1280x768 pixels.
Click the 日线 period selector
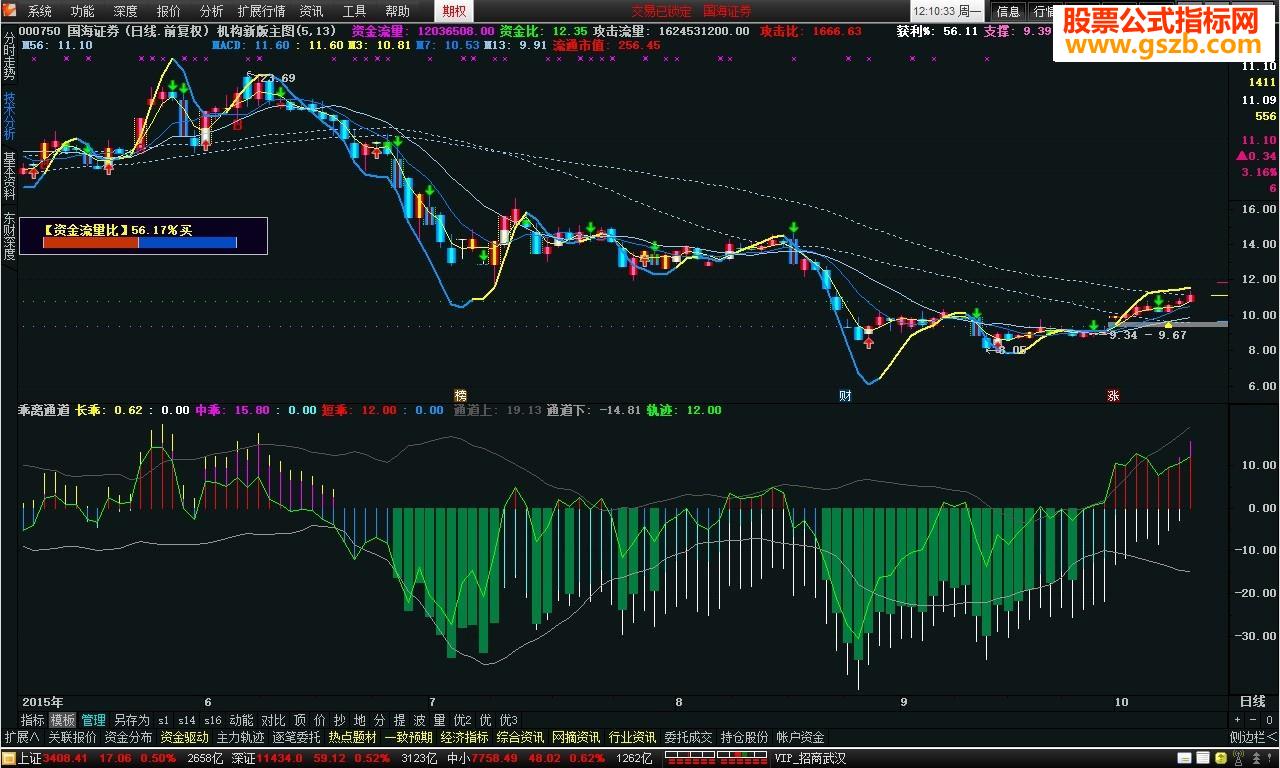coord(1253,702)
